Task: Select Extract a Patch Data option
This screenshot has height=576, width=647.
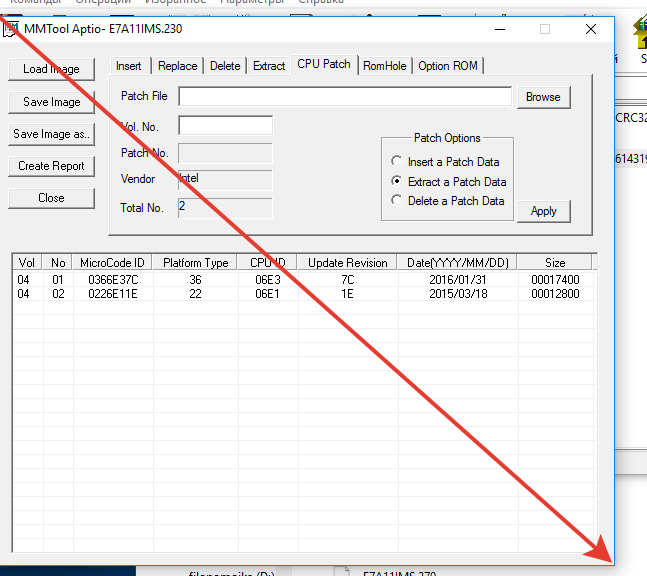Action: point(449,182)
